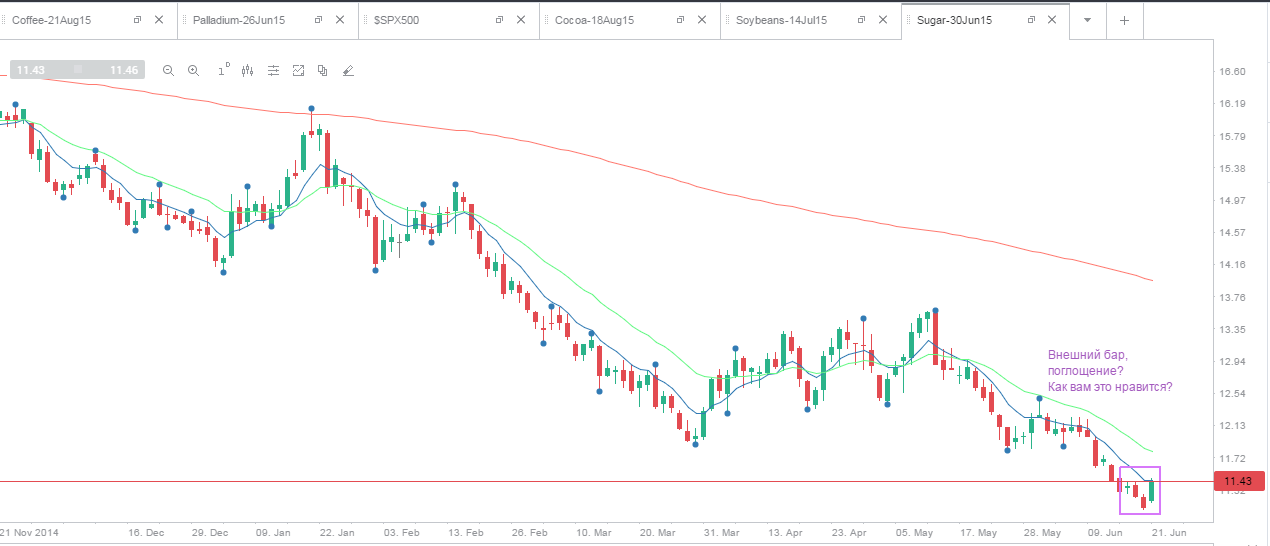This screenshot has height=546, width=1270.
Task: Click the 16.60 price axis label
Action: [x=1232, y=72]
